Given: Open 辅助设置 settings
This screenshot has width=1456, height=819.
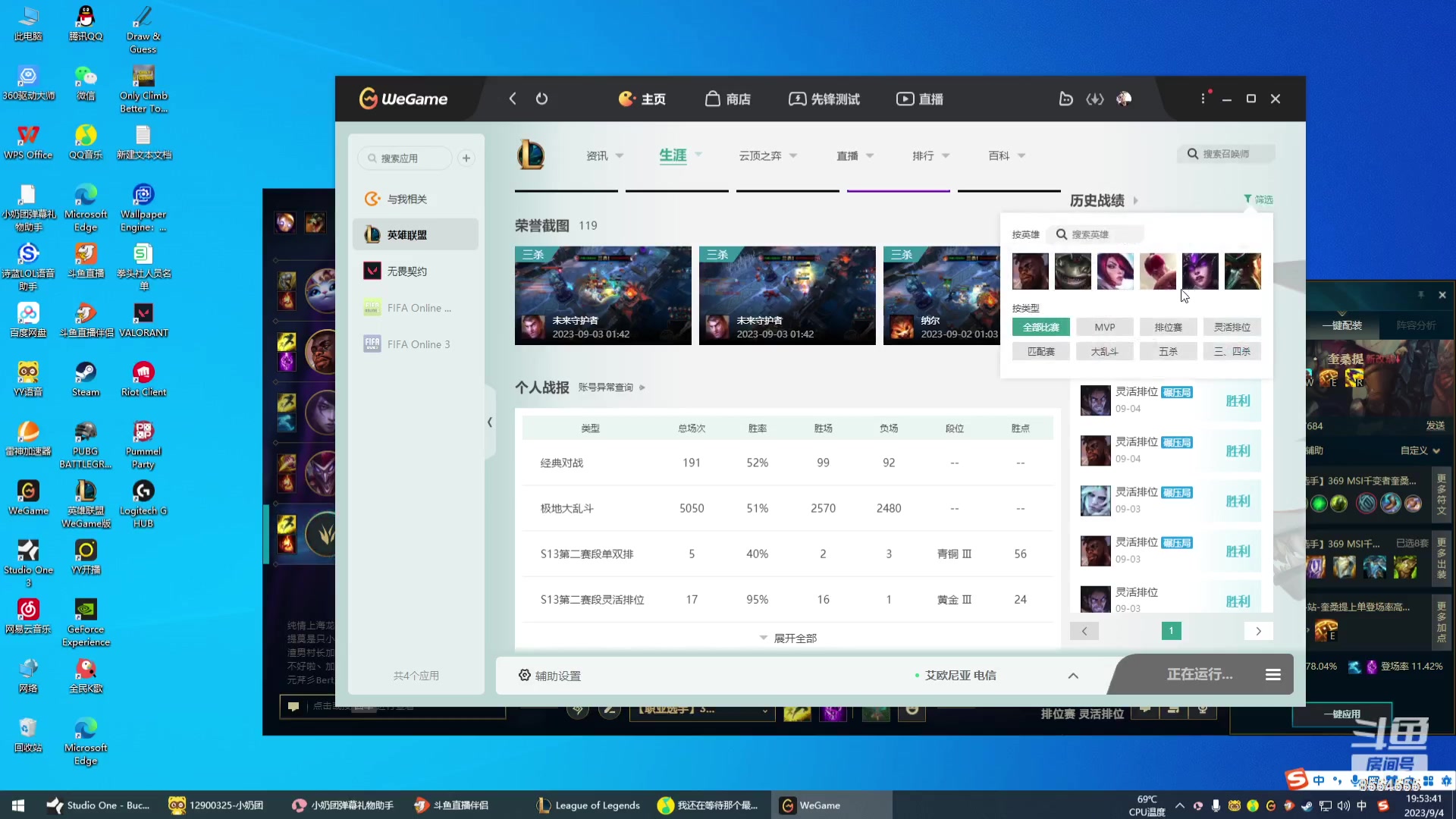Looking at the screenshot, I should [x=550, y=676].
